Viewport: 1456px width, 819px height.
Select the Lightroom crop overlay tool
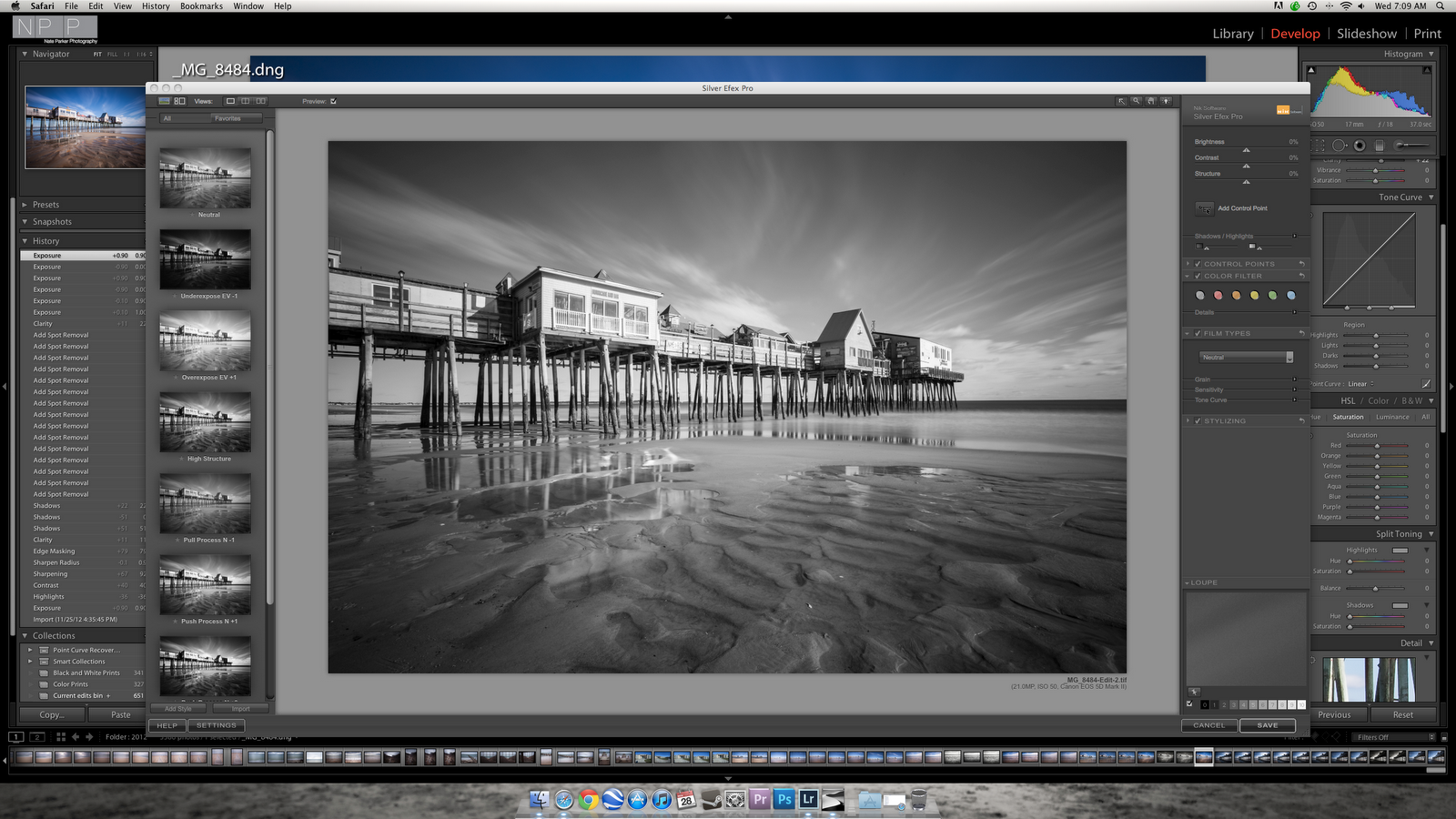[1319, 146]
